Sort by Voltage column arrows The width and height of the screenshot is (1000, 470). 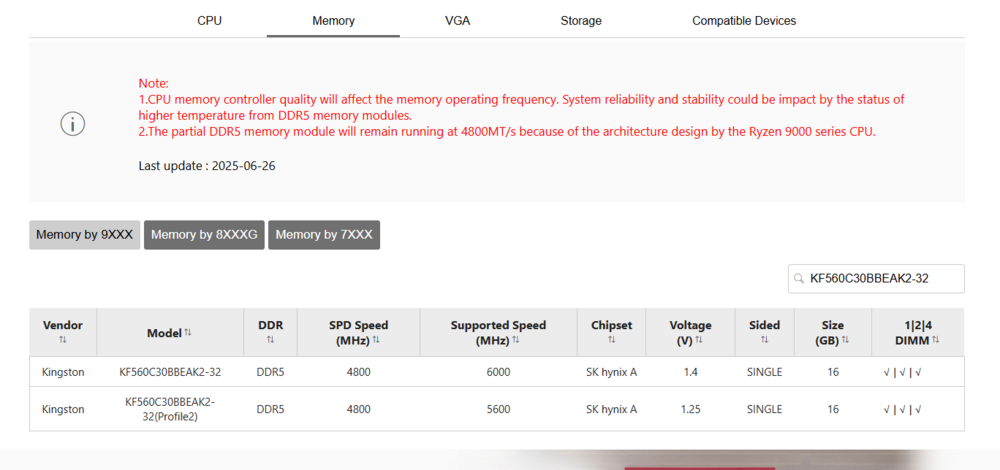698,341
